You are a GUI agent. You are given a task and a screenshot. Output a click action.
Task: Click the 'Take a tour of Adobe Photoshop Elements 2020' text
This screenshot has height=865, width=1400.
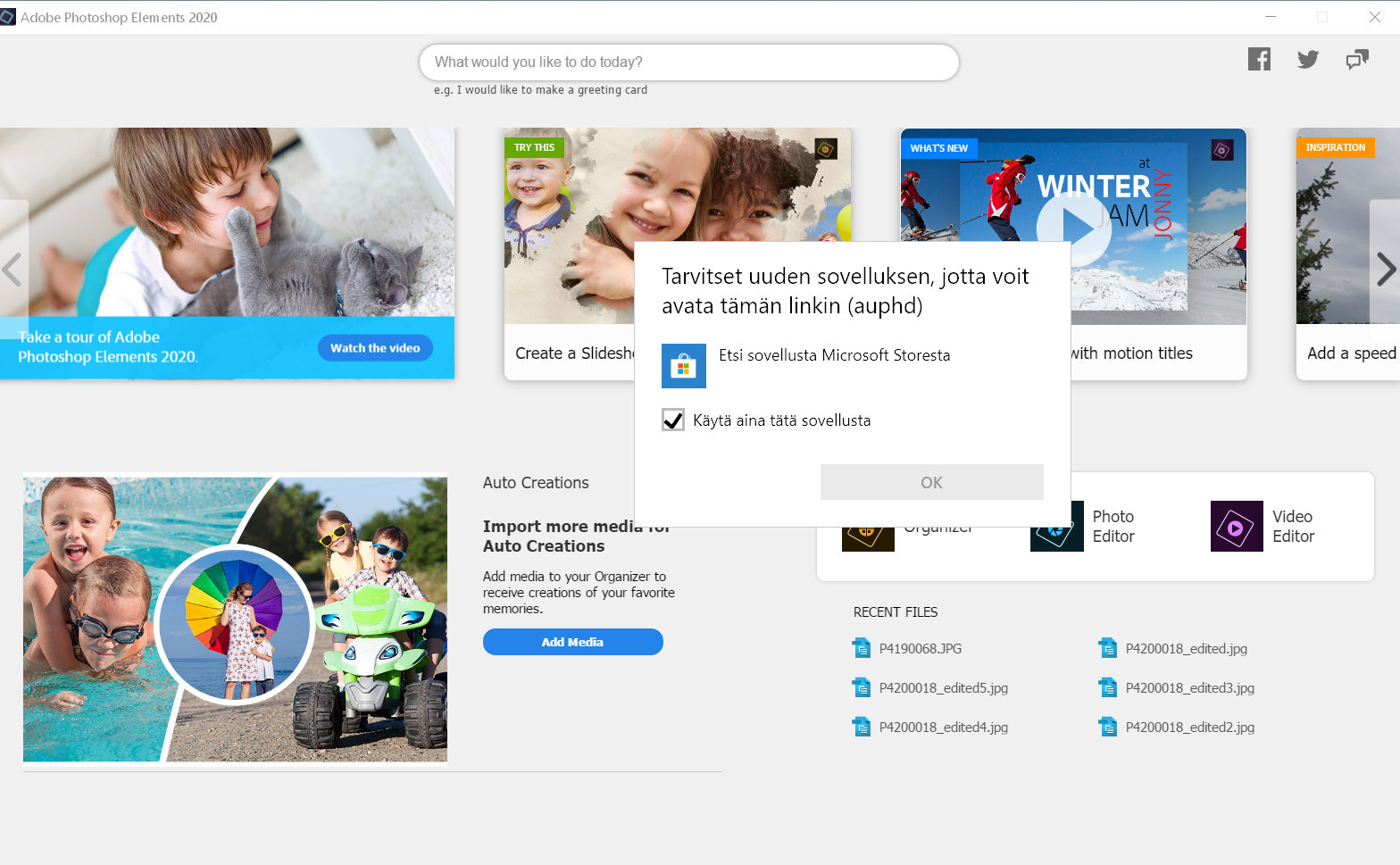pos(108,347)
